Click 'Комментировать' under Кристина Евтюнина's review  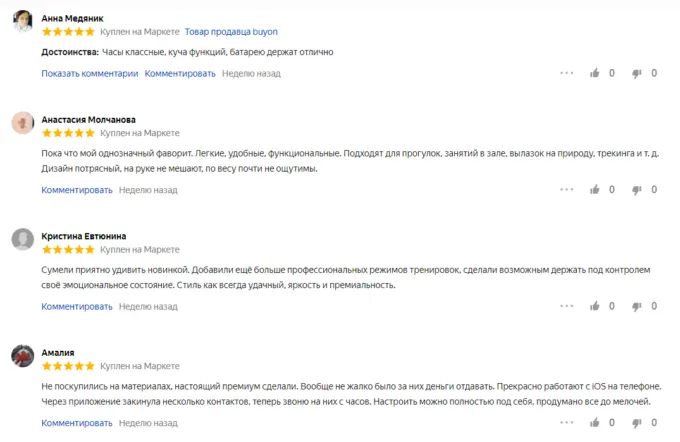click(x=77, y=306)
